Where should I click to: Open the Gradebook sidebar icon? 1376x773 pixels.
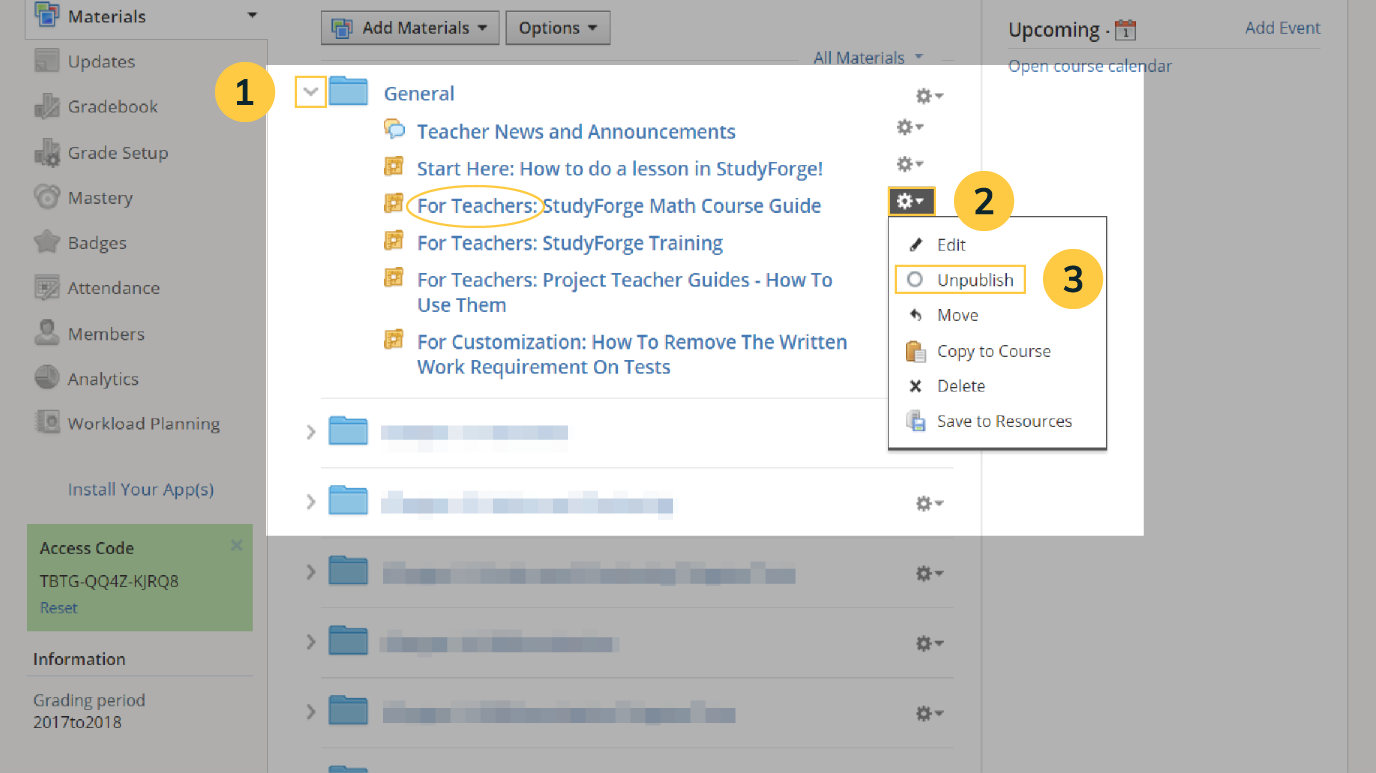pos(47,106)
